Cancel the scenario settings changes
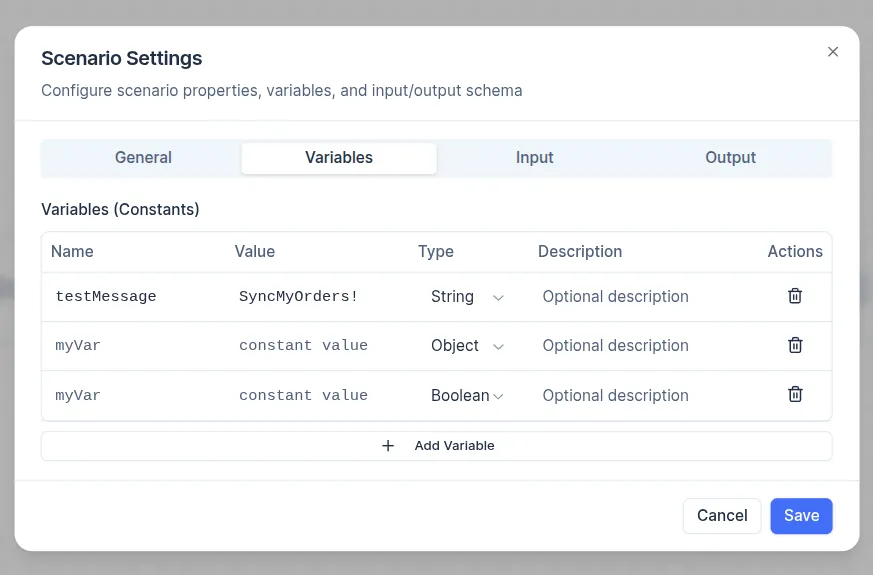This screenshot has height=575, width=873. point(721,516)
